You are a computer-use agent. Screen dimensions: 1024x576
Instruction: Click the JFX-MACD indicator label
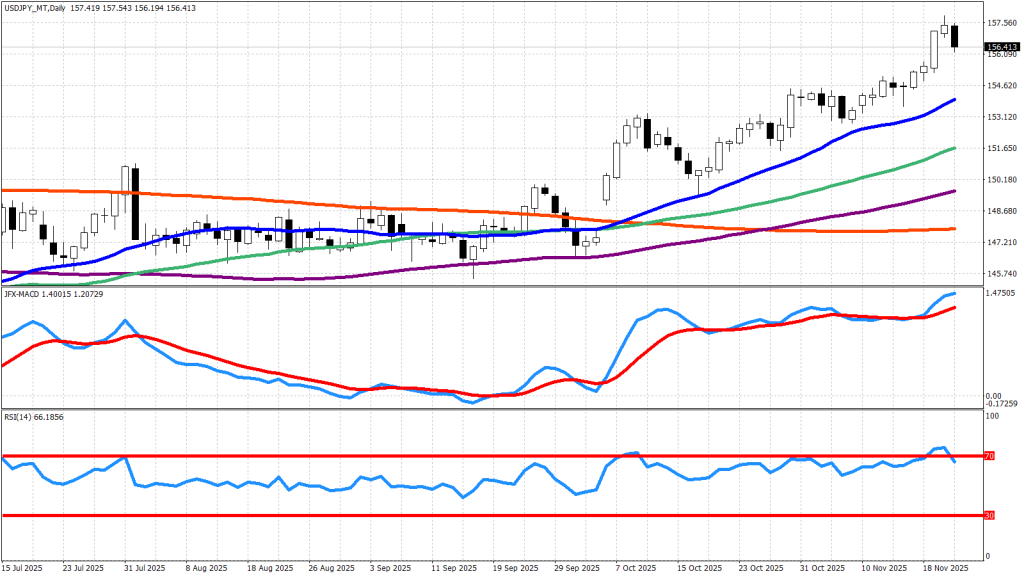pos(24,293)
